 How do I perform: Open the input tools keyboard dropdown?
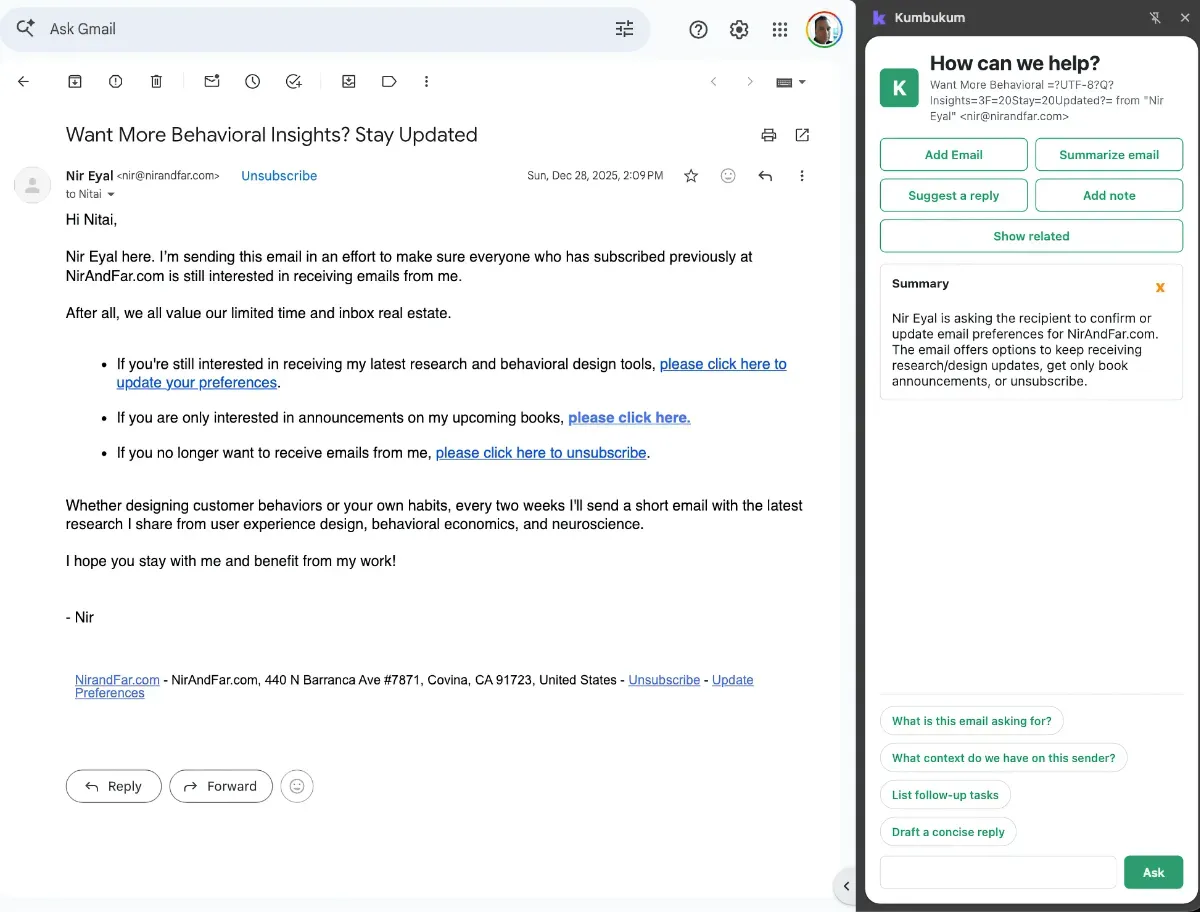coord(791,82)
